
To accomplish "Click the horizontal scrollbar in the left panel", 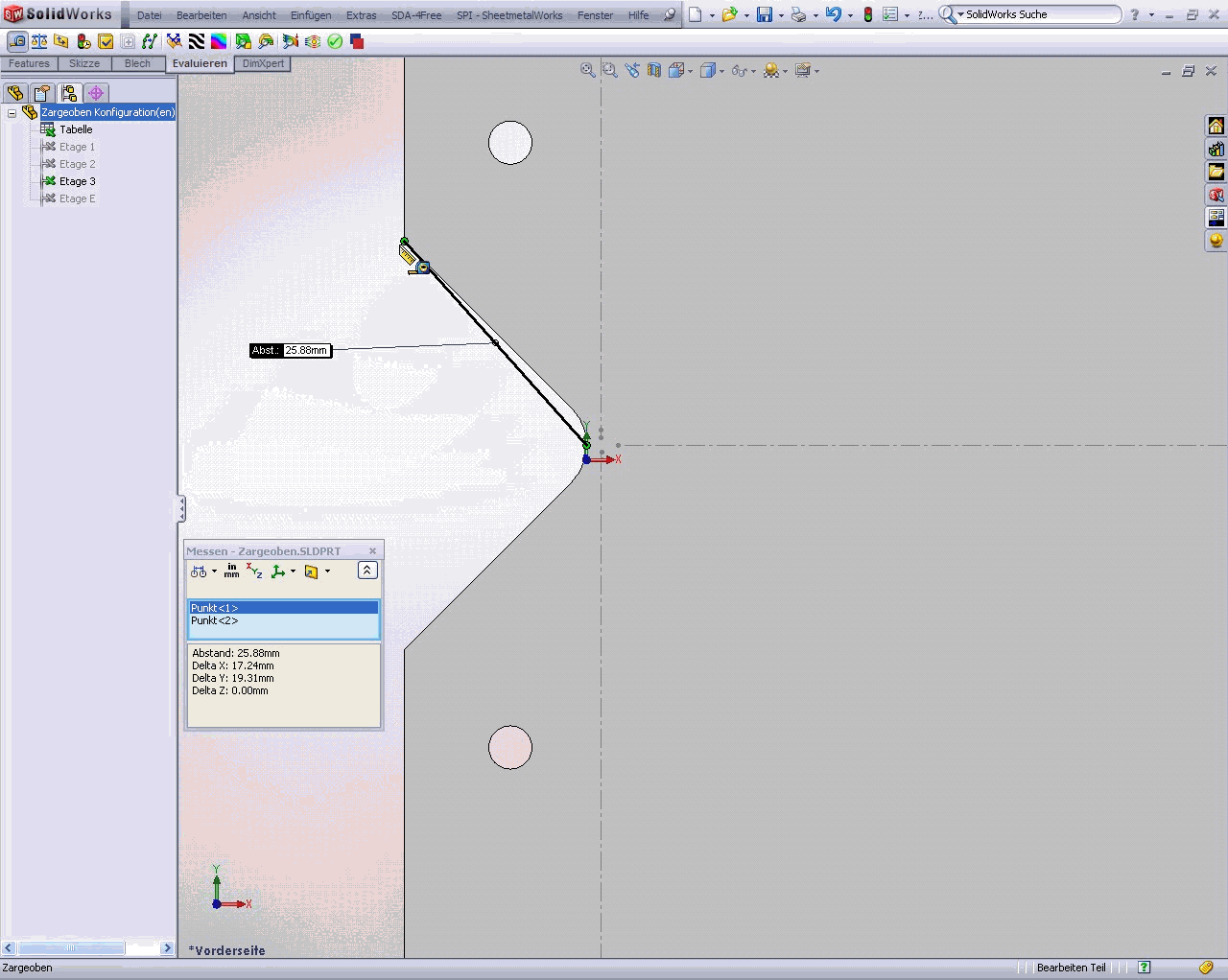I will tap(69, 947).
